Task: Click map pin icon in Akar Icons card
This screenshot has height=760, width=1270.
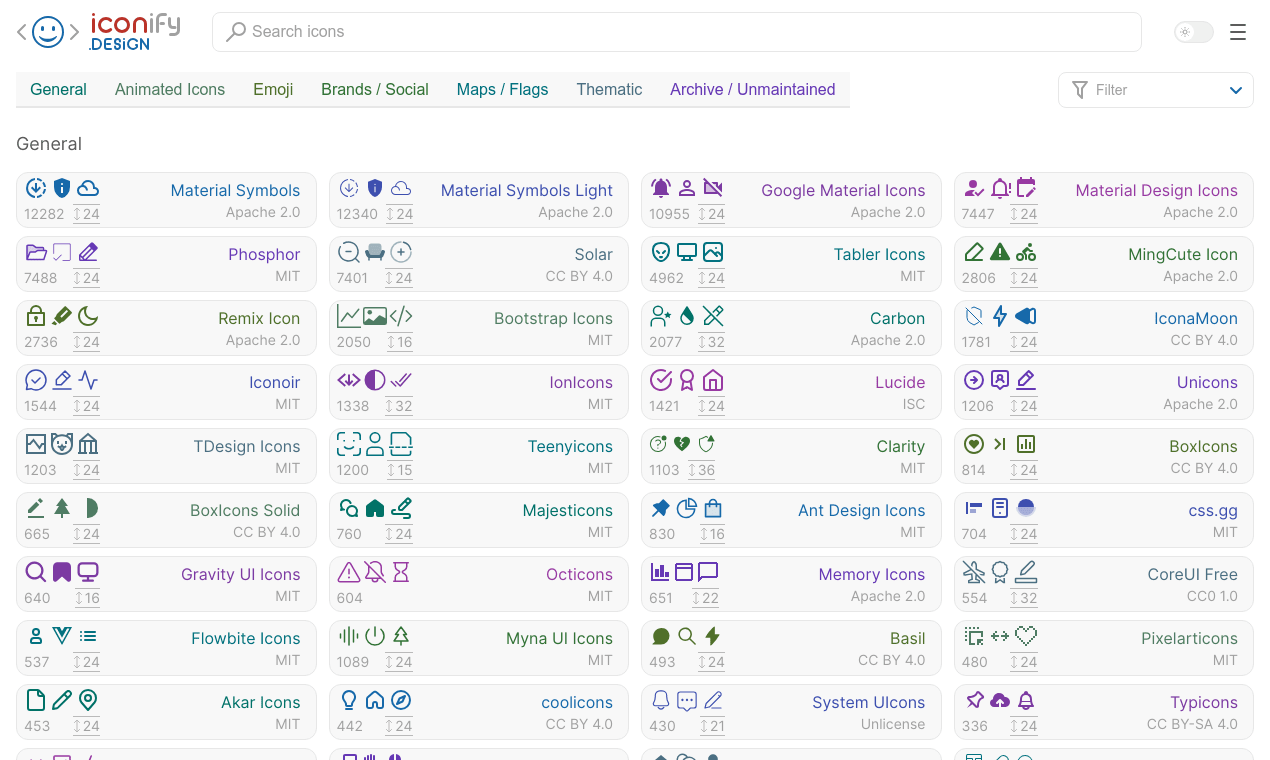Action: [x=88, y=700]
